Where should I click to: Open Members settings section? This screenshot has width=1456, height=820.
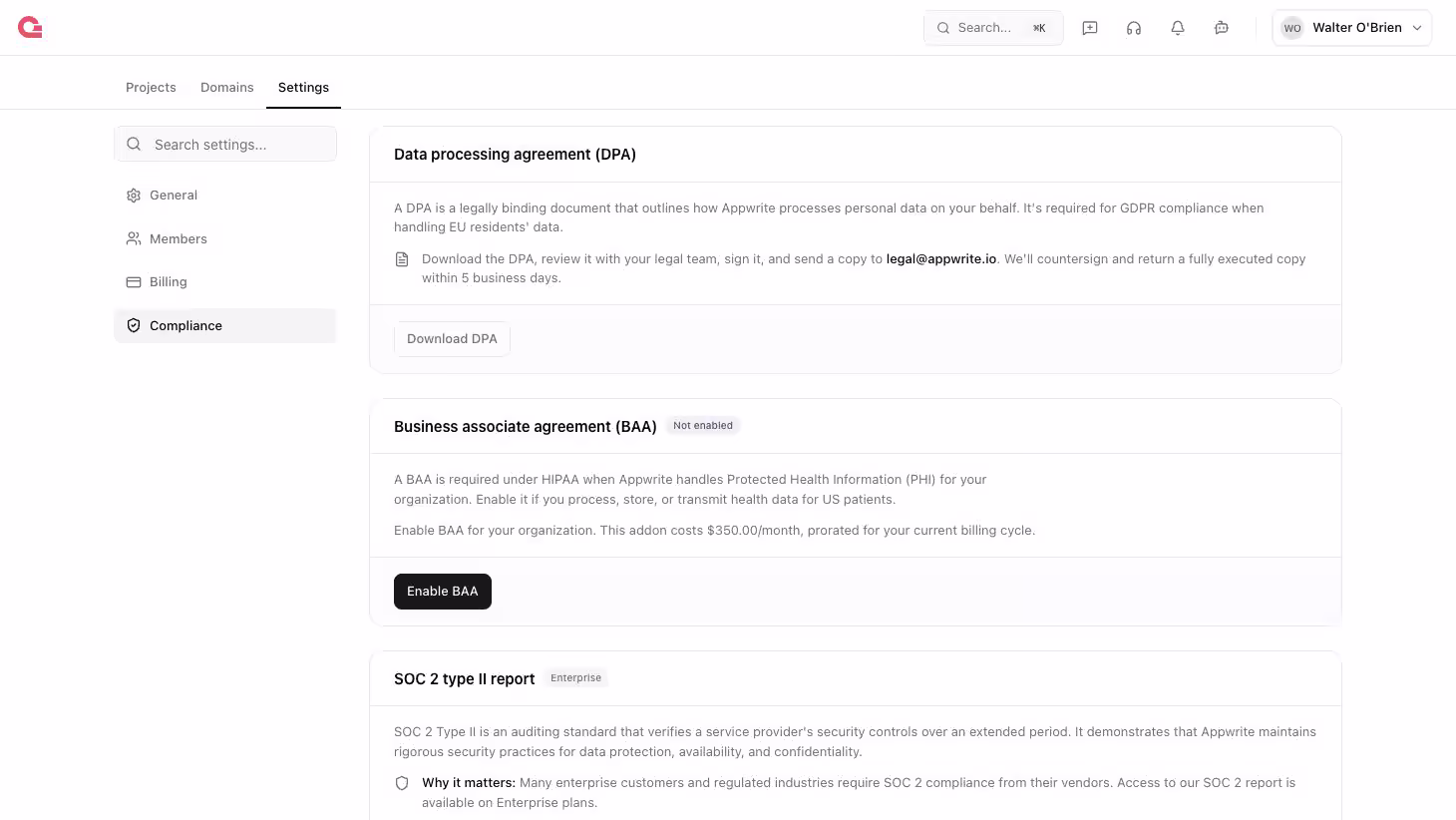pos(225,239)
